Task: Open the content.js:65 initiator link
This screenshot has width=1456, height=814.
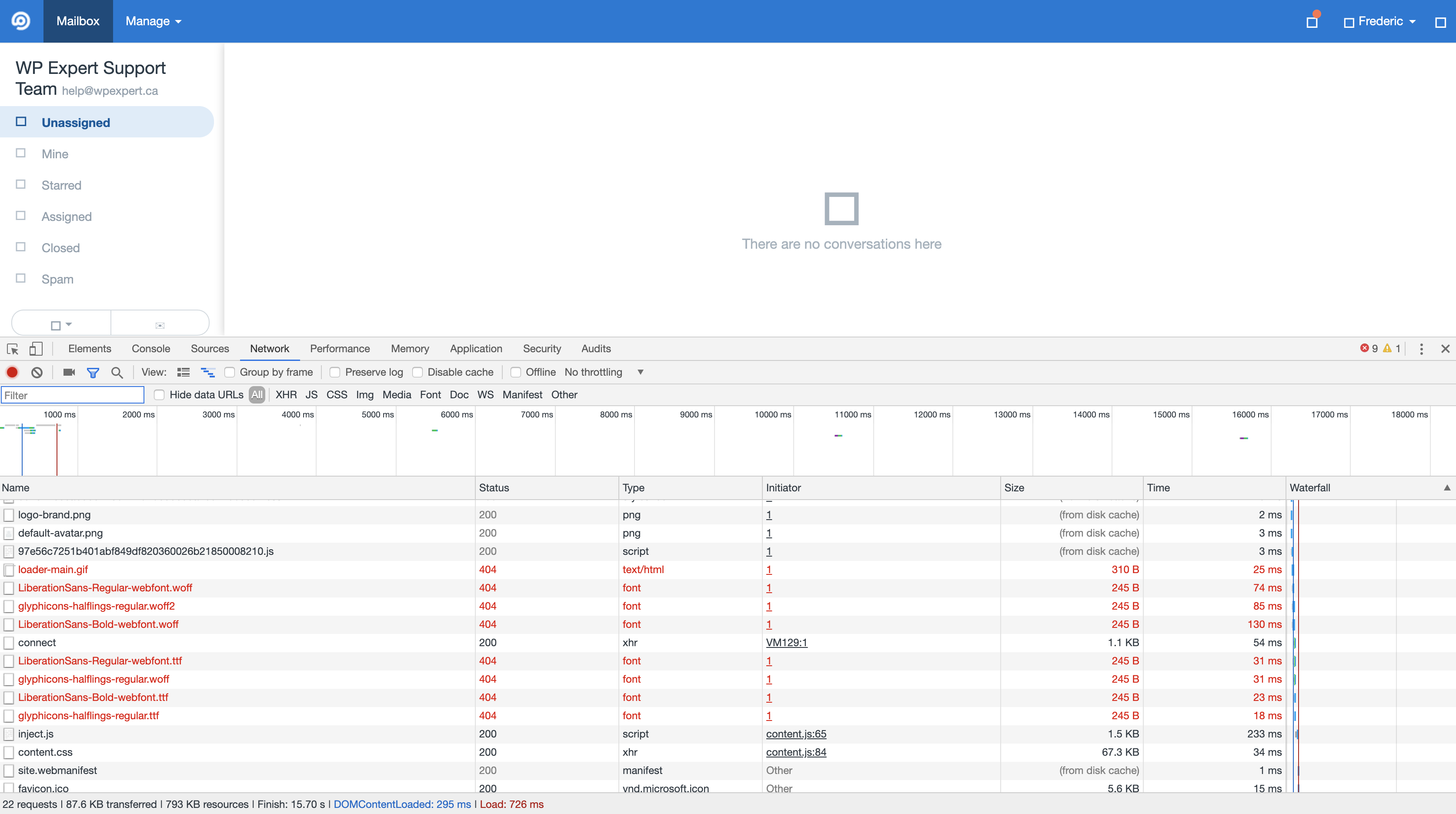Action: [x=796, y=734]
